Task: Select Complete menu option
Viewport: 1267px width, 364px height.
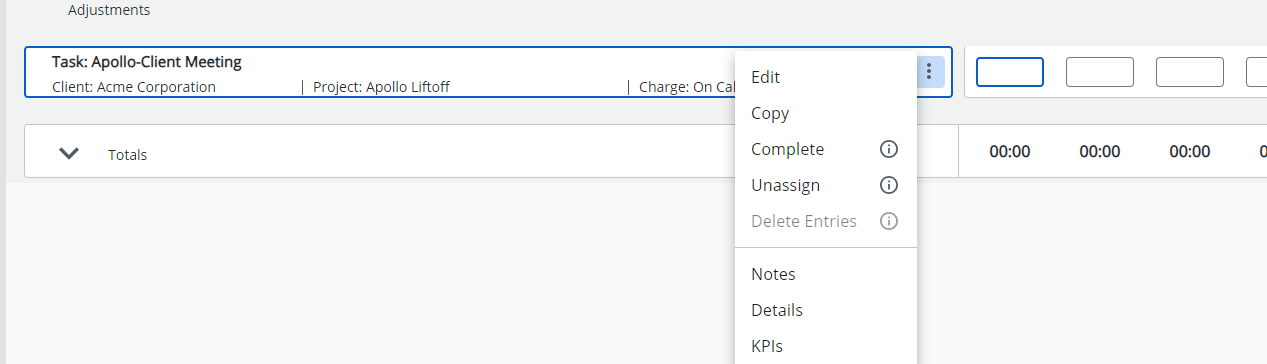Action: (x=788, y=149)
